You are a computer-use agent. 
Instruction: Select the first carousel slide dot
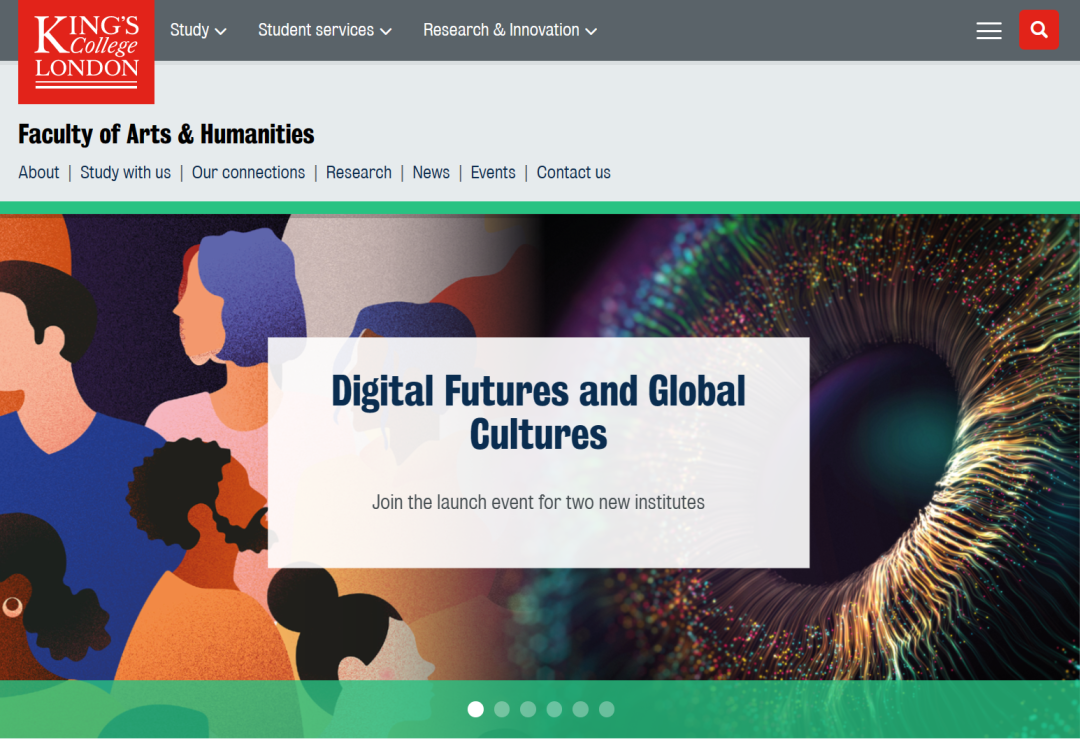pos(476,709)
